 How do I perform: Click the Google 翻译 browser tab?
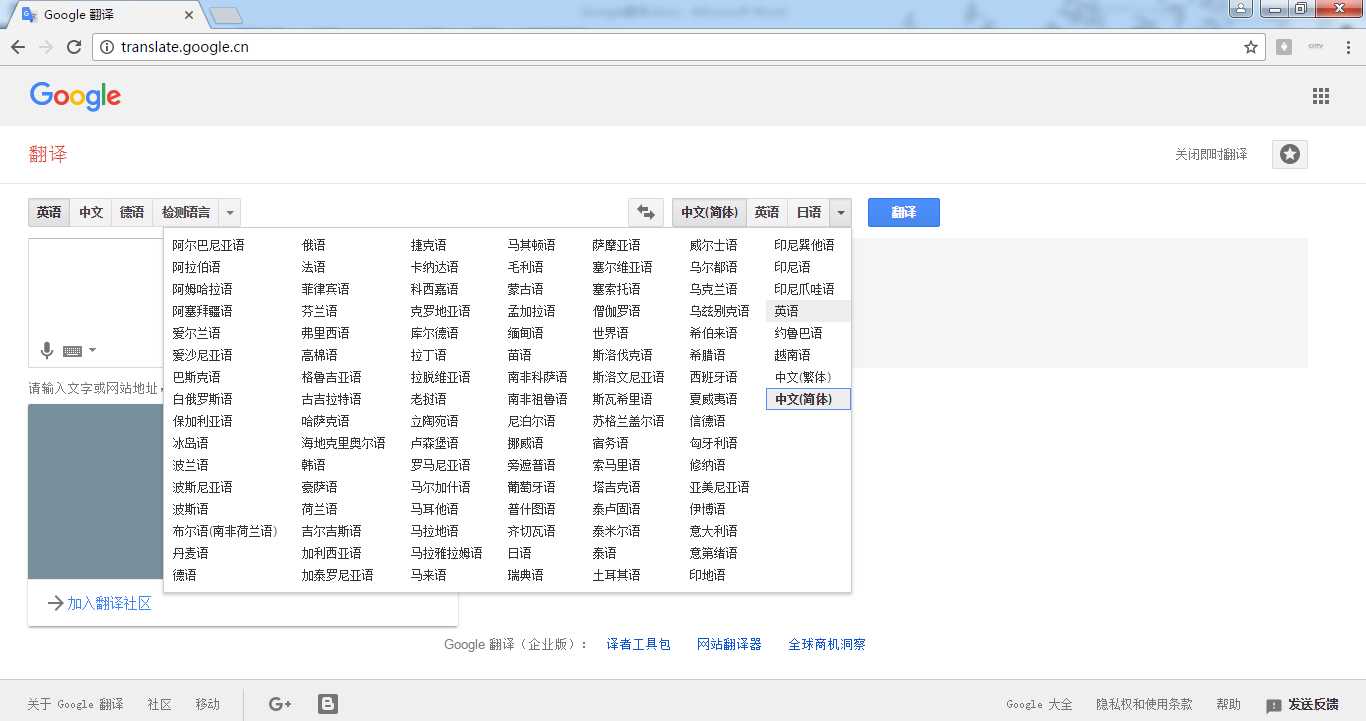[x=105, y=15]
